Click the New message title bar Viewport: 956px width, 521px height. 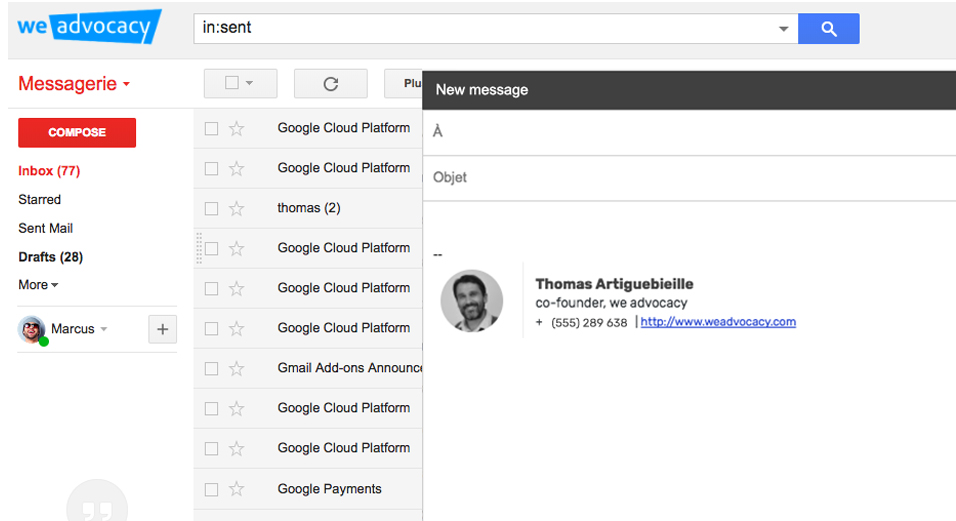[x=689, y=90]
